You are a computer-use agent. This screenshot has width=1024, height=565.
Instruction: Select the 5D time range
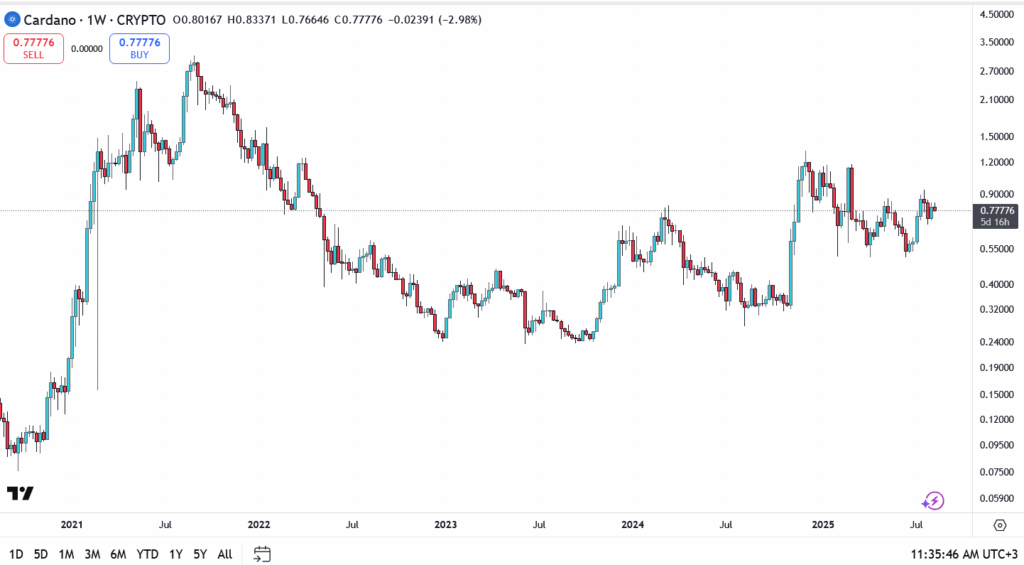pyautogui.click(x=40, y=554)
